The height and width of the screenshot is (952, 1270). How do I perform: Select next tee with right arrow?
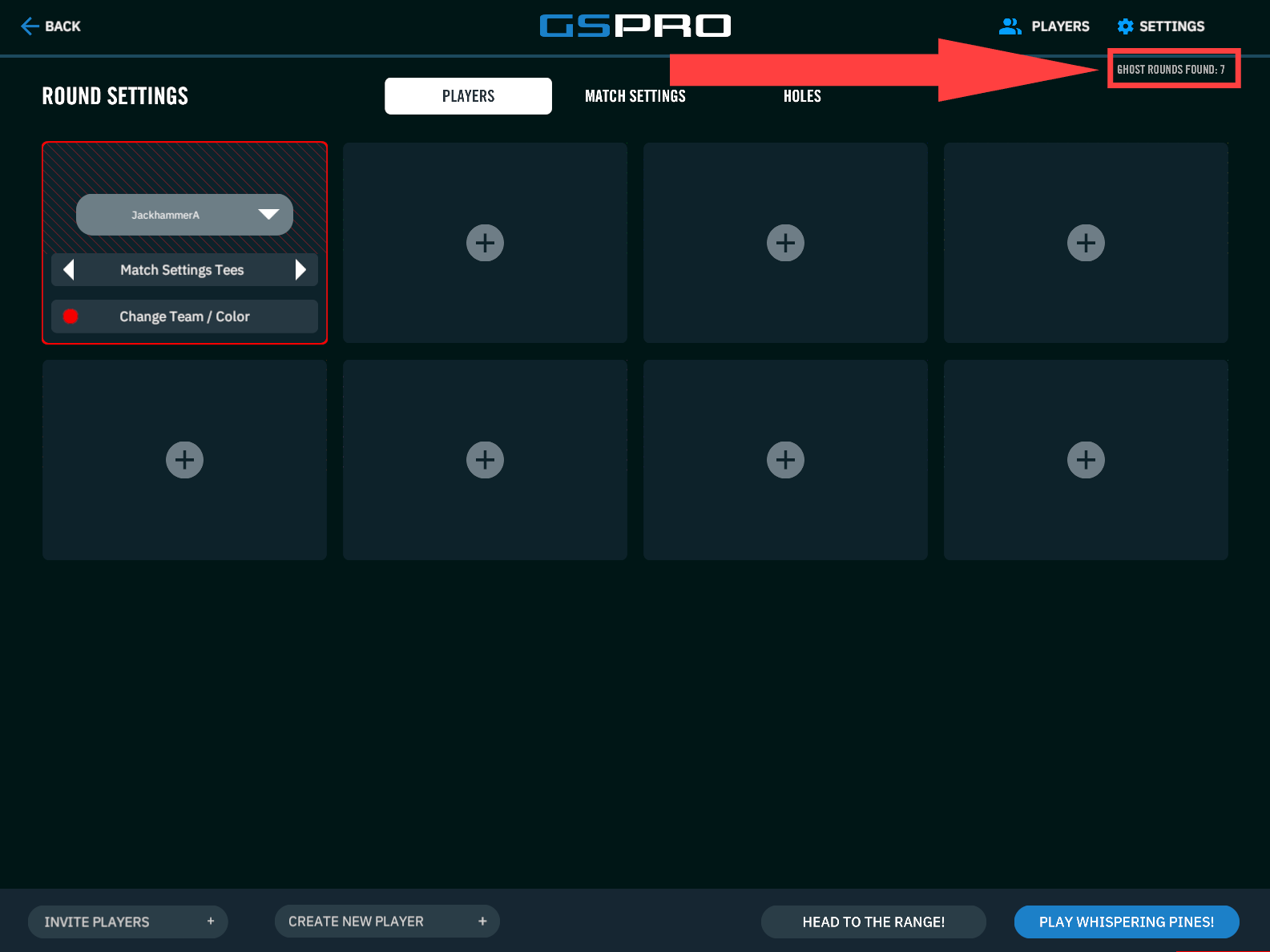coord(300,270)
